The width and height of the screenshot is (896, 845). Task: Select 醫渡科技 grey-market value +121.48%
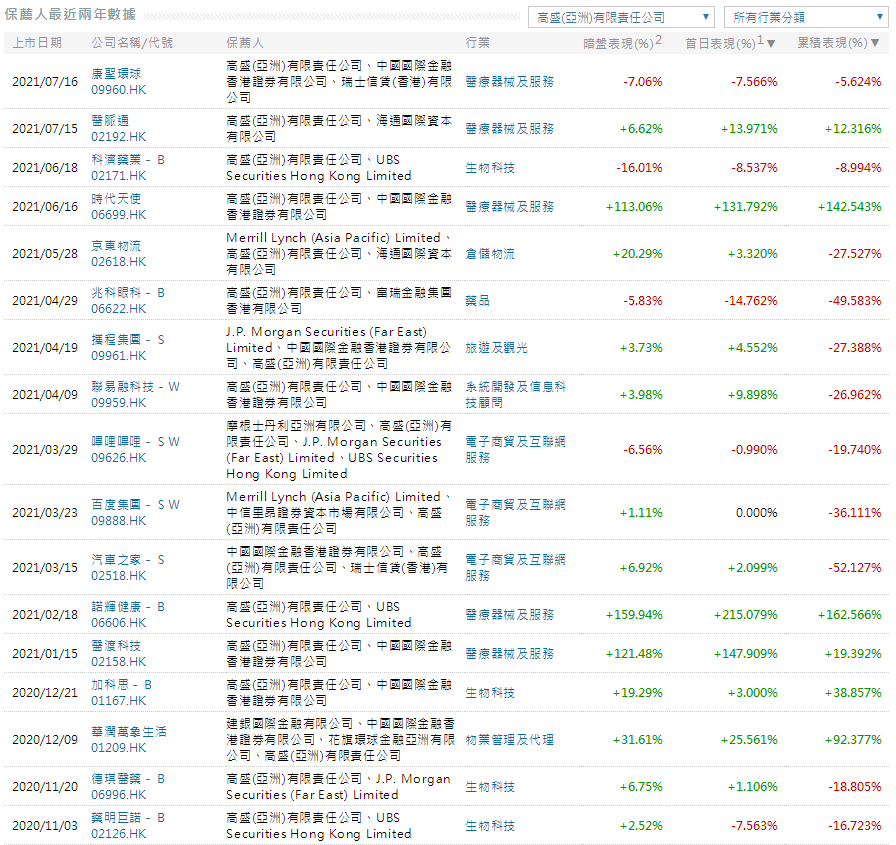coord(634,654)
